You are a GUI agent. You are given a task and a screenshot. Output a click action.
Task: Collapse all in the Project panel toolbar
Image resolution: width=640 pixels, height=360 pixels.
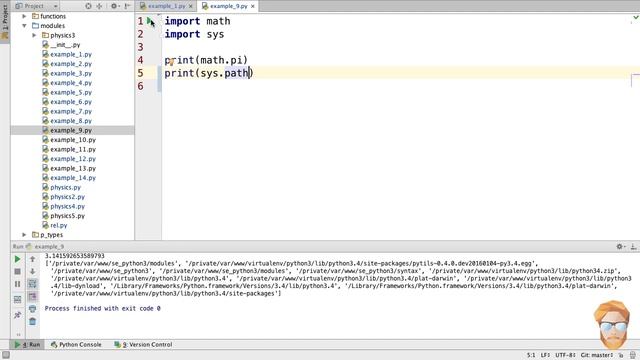tap(99, 6)
